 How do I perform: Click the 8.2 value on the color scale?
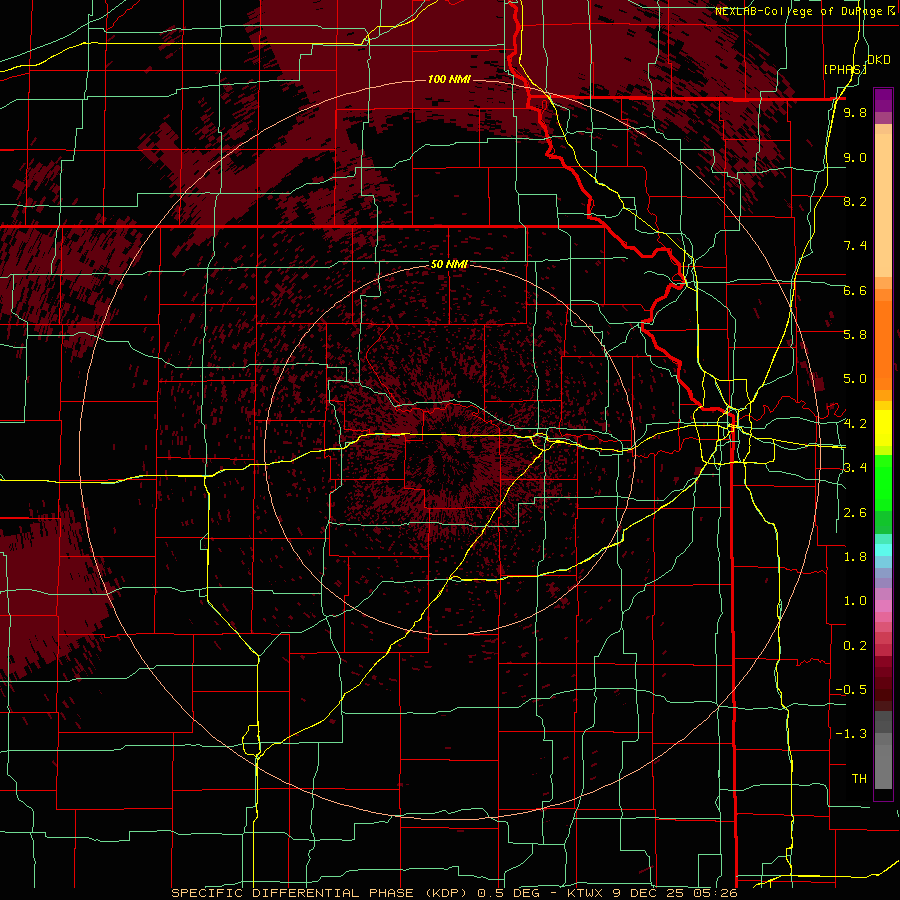(855, 201)
